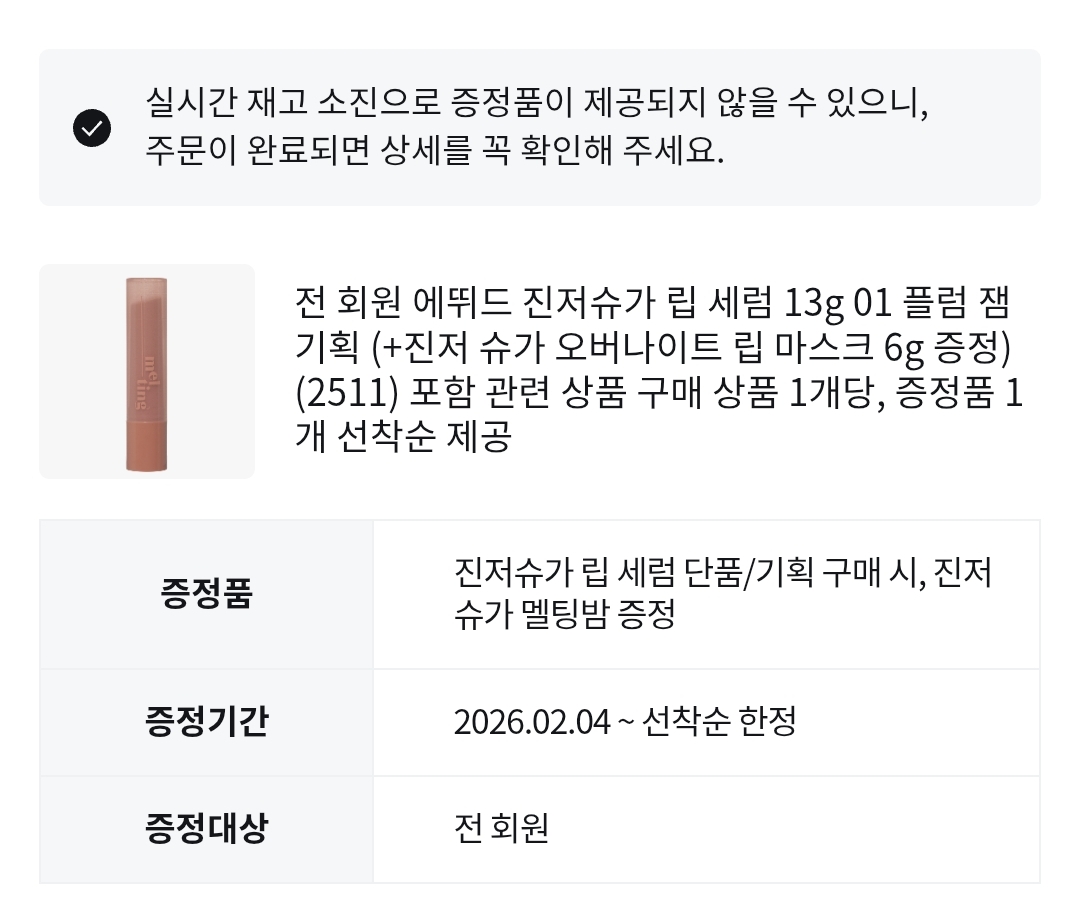The image size is (1080, 923).
Task: Click the 실시간 재고 소진 notice line
Action: coord(537,102)
